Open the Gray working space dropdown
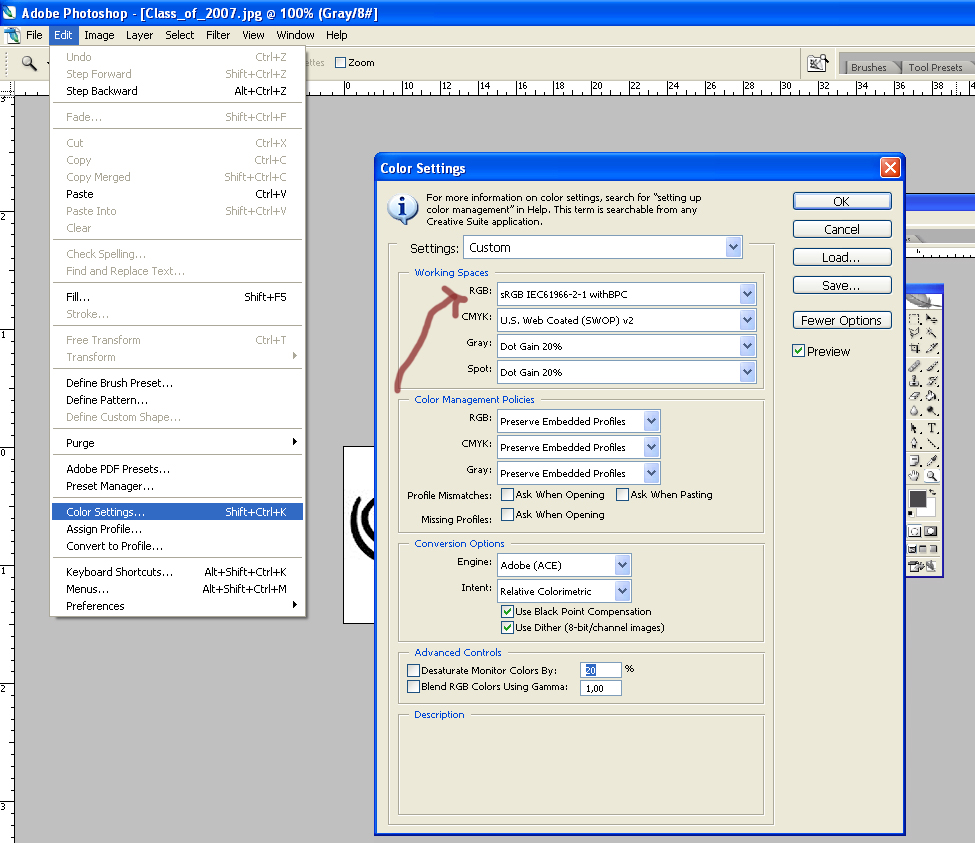 tap(627, 346)
